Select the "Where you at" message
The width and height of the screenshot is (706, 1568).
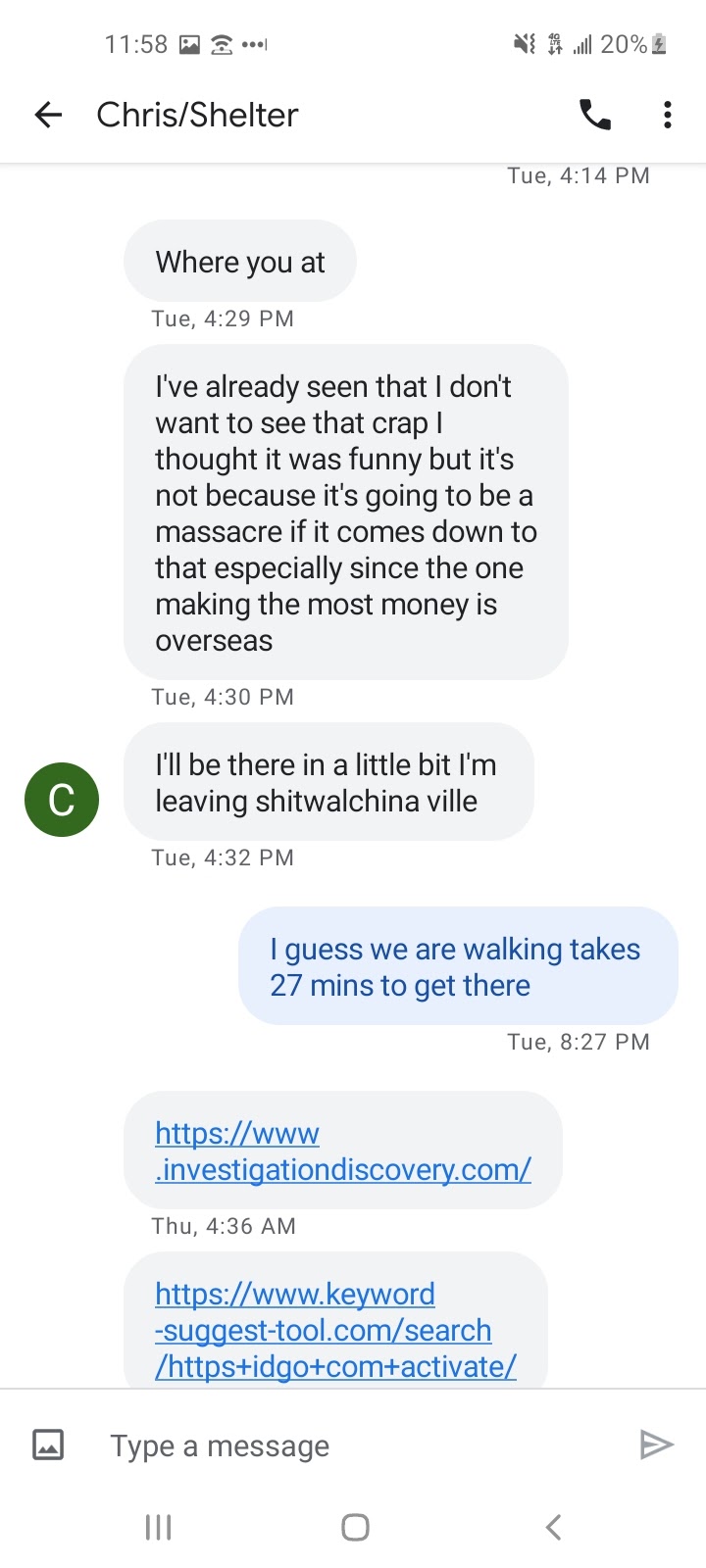(x=240, y=262)
